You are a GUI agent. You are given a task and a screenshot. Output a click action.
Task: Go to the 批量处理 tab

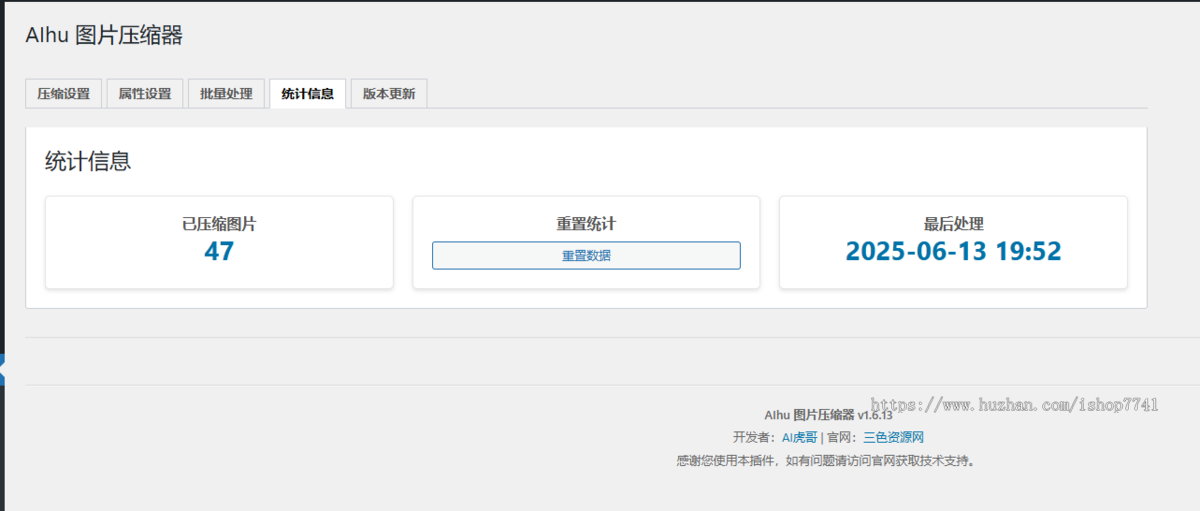[x=226, y=94]
